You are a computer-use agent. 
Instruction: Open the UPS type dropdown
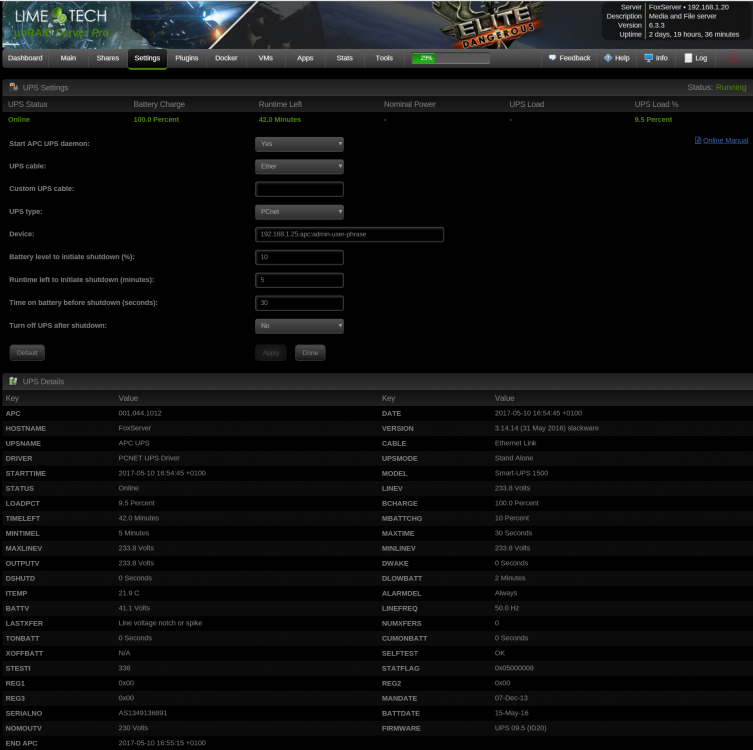click(299, 211)
